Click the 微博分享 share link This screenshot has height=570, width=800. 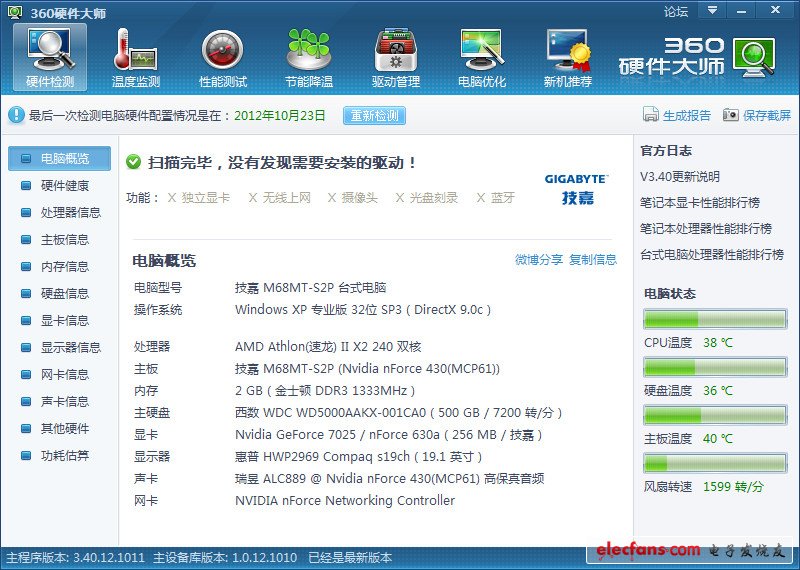[x=539, y=260]
